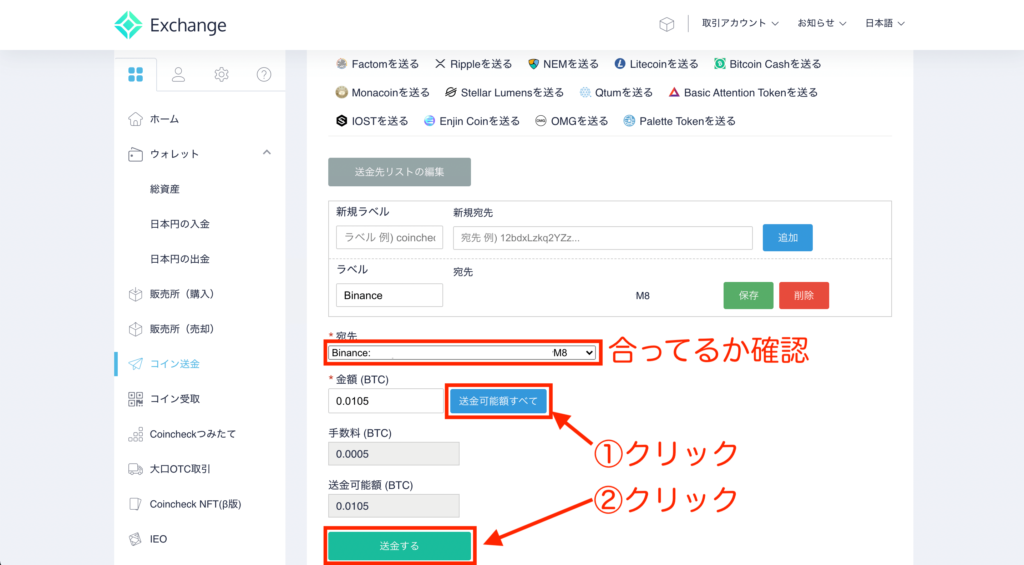This screenshot has width=1024, height=565.
Task: Click the box icon beside 販売所（購入）
Action: click(135, 294)
